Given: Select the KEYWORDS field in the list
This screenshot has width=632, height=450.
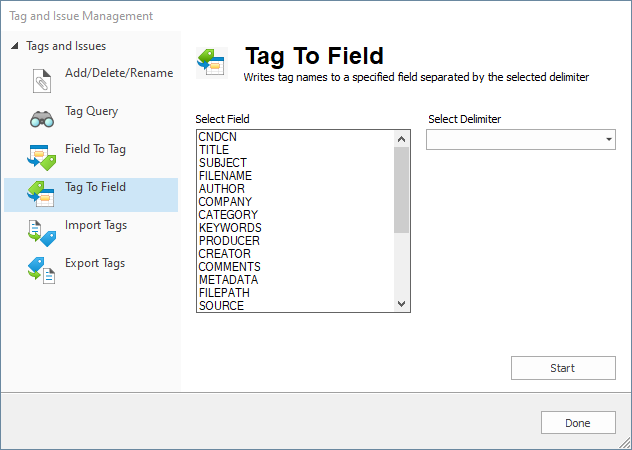Looking at the screenshot, I should (230, 228).
